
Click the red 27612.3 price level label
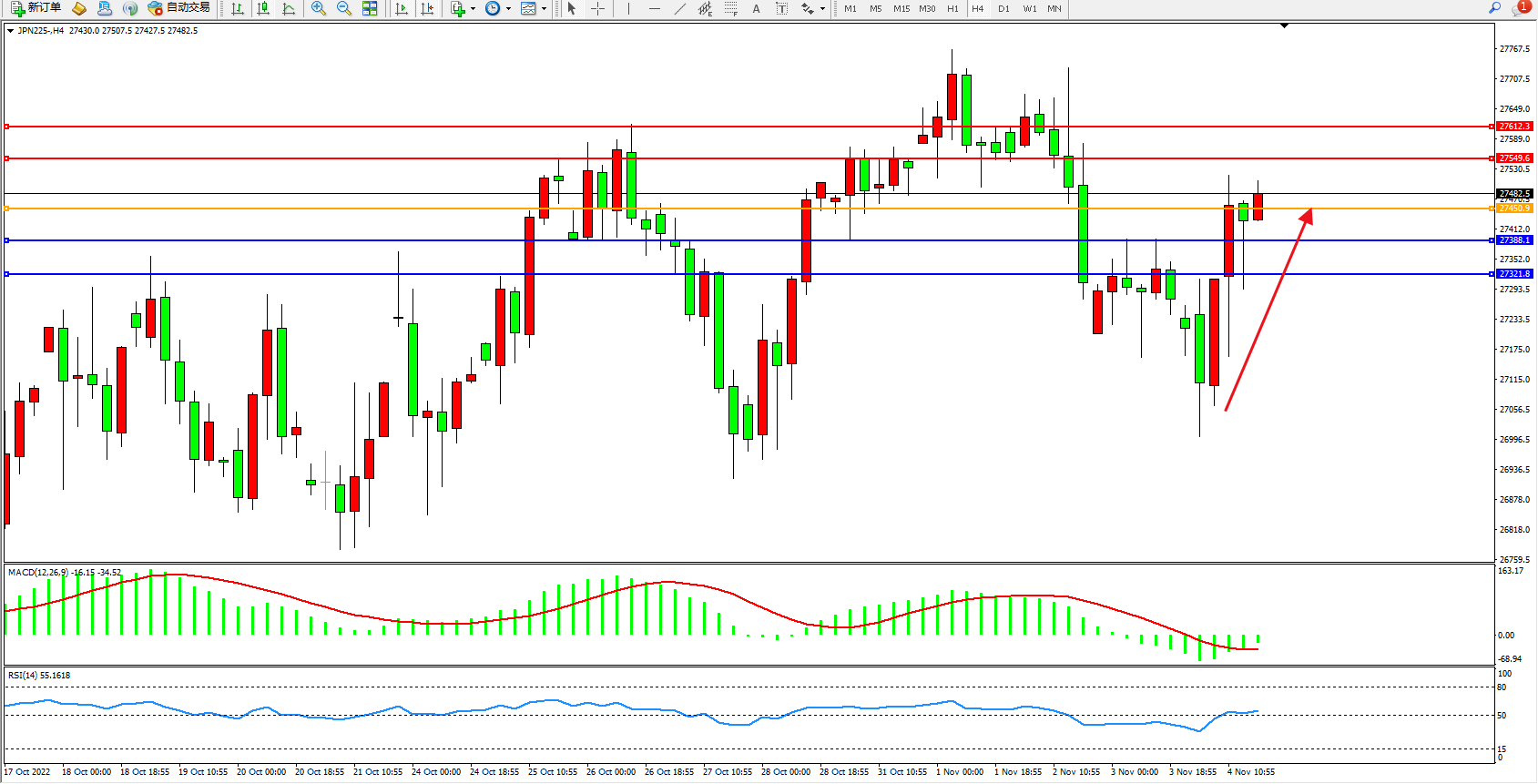click(1514, 127)
